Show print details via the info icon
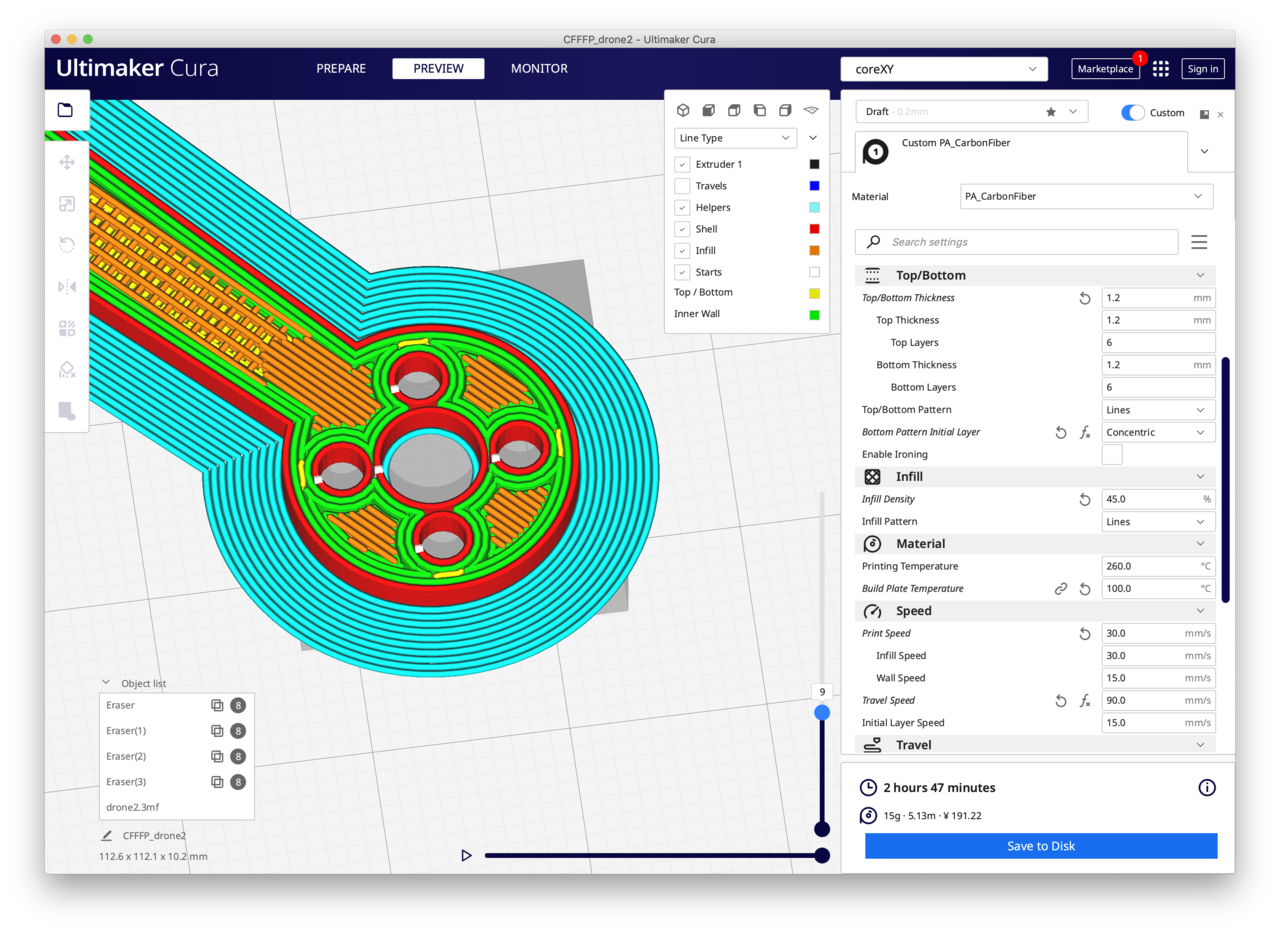 coord(1207,788)
